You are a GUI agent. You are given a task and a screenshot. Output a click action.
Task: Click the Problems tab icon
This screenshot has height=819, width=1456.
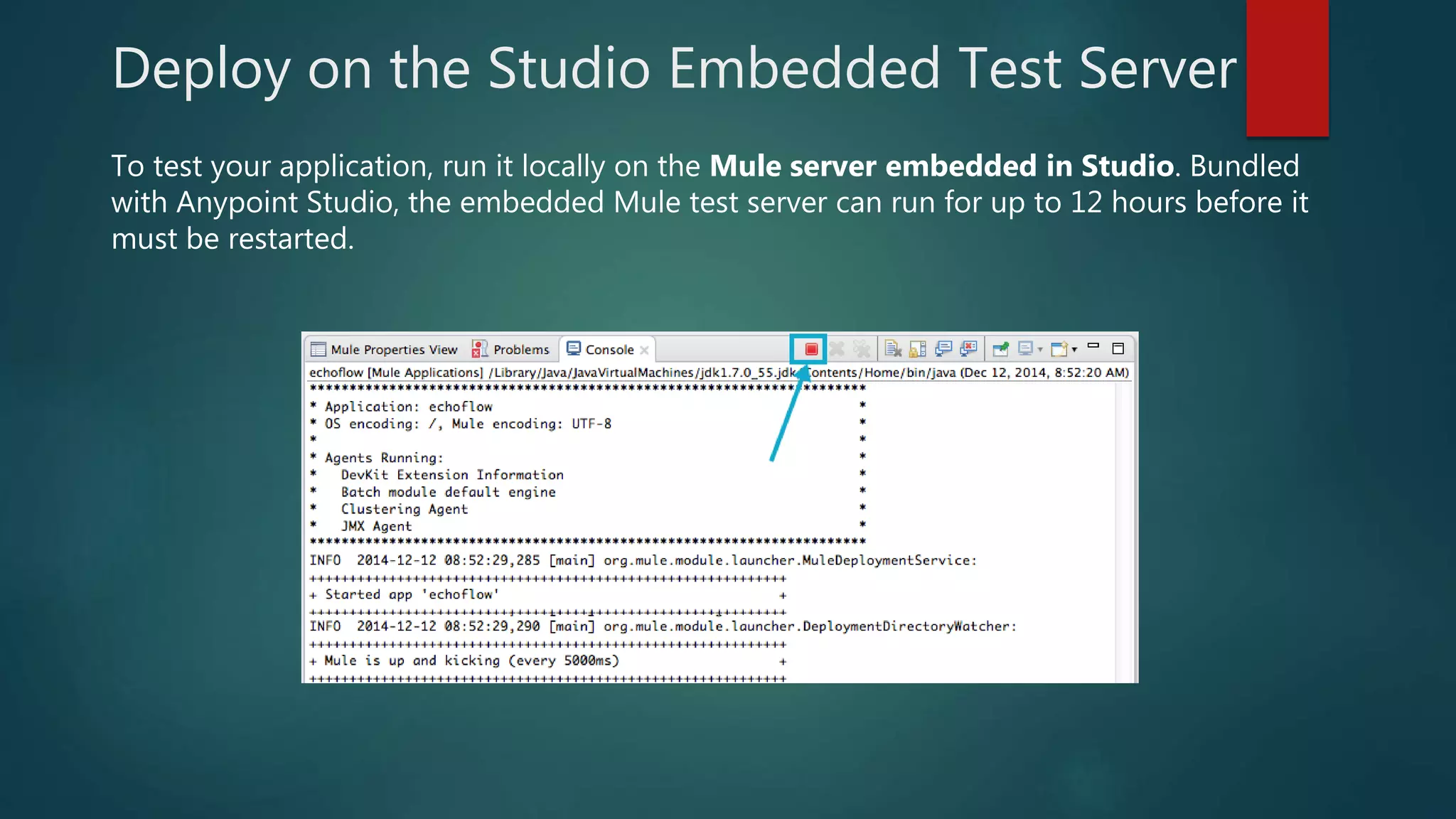pyautogui.click(x=480, y=349)
